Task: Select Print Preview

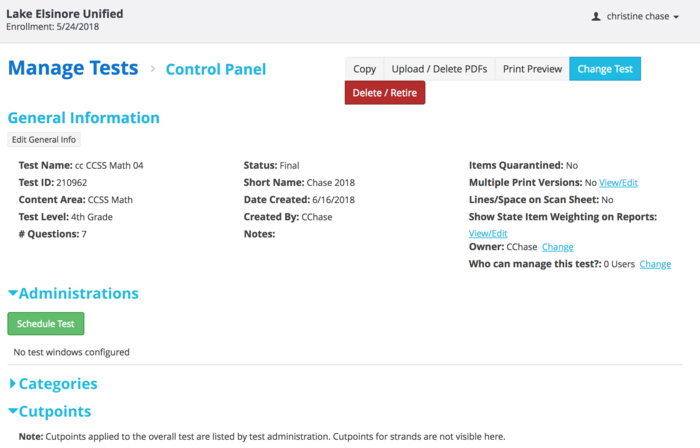Action: pos(532,69)
